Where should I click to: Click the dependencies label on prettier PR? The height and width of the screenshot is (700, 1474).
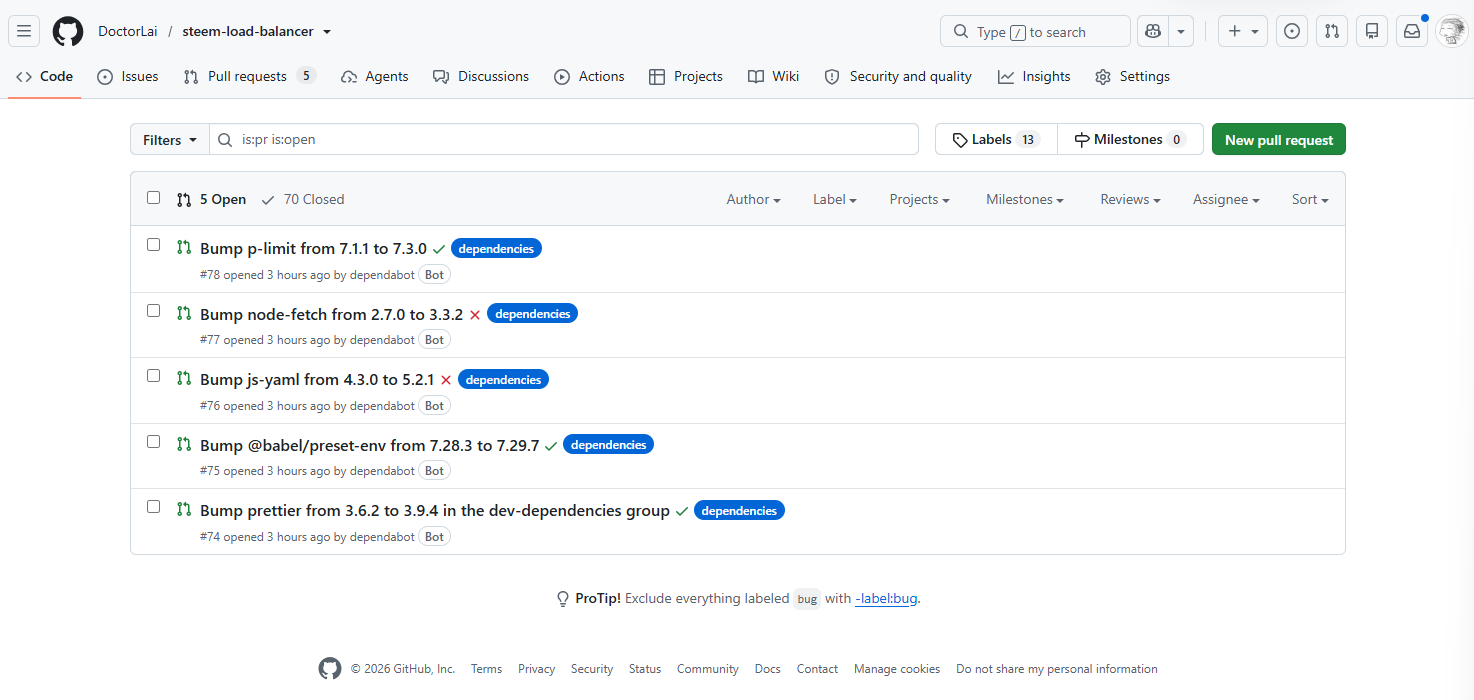coord(739,510)
